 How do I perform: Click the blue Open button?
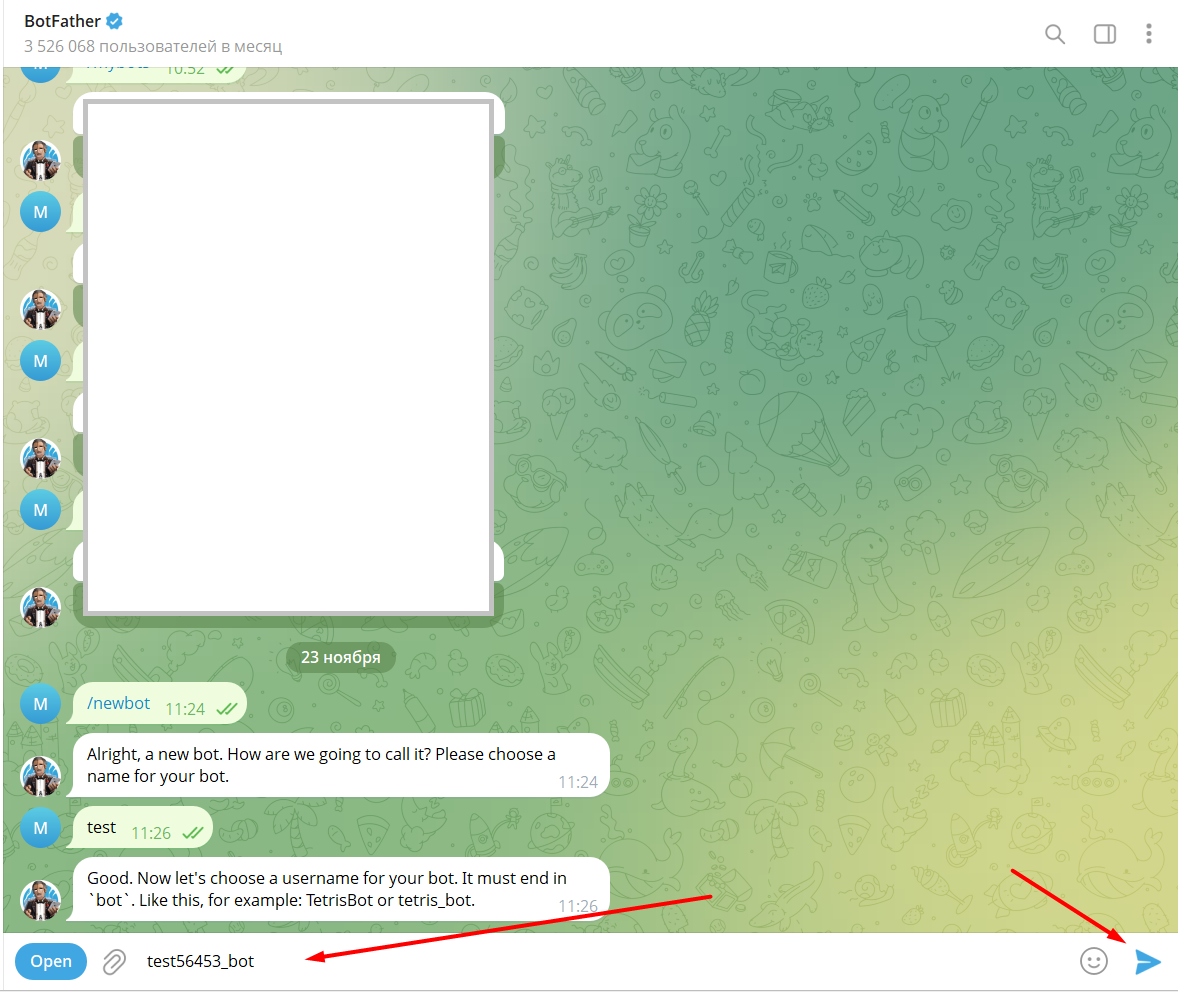(51, 961)
